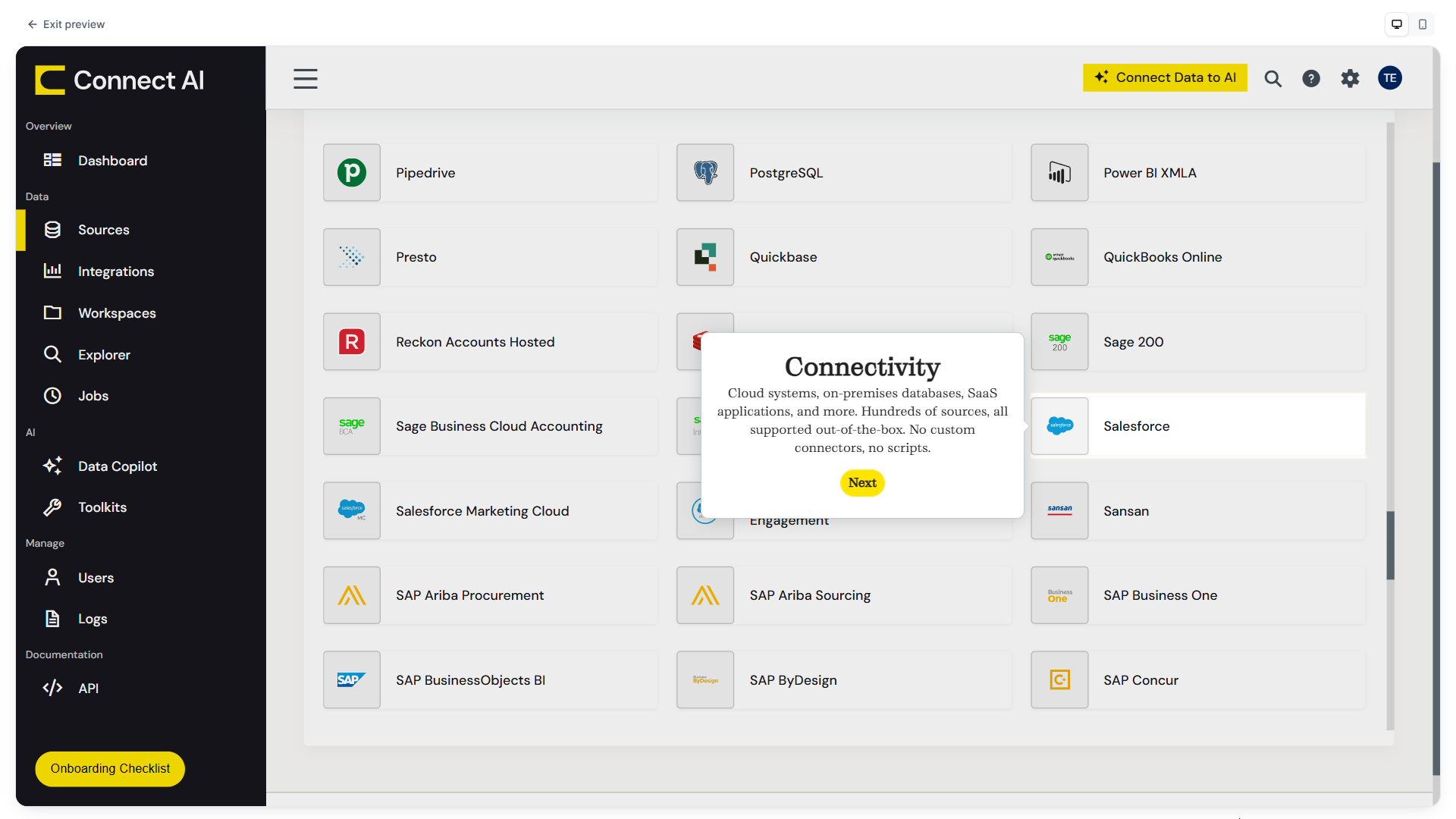Select the Presto source name
The height and width of the screenshot is (819, 1456).
416,257
